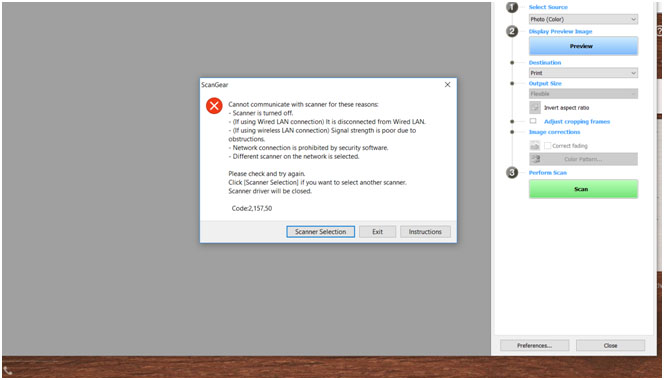Open Preferences... at the panel bottom
This screenshot has width=664, height=380.
click(534, 345)
